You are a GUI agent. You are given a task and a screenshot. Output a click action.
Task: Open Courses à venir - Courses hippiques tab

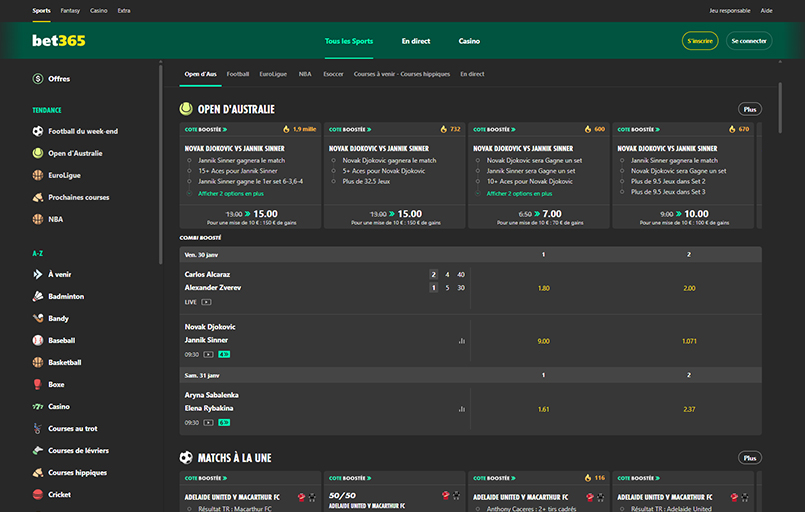(401, 74)
